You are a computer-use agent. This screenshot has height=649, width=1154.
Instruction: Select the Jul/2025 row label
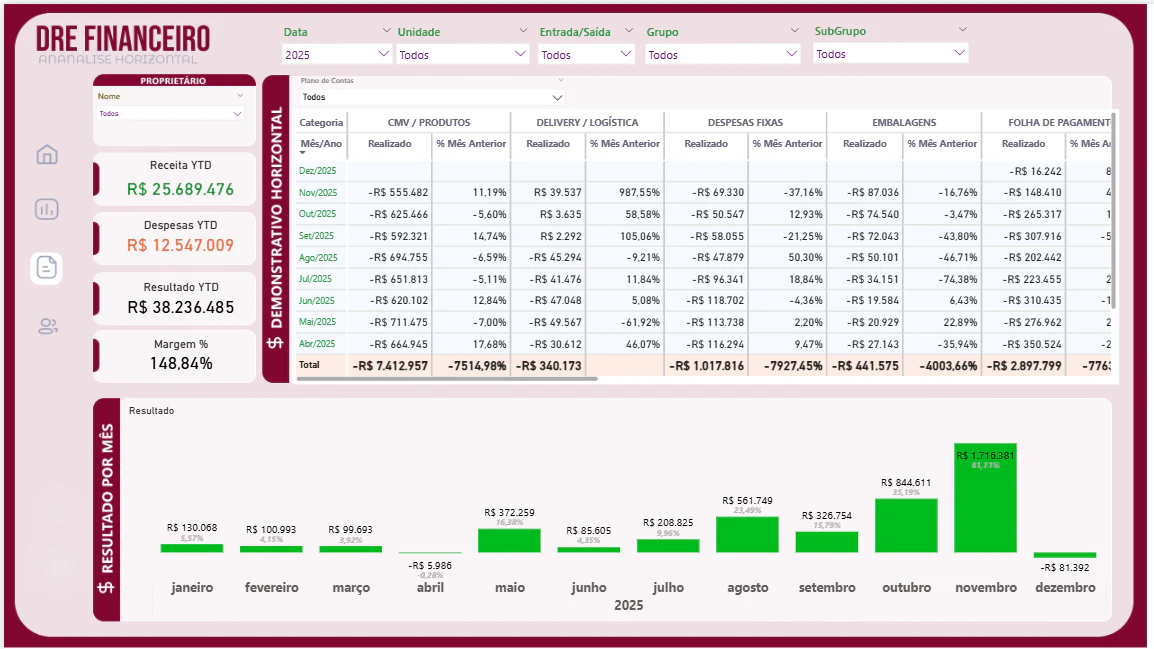(315, 279)
